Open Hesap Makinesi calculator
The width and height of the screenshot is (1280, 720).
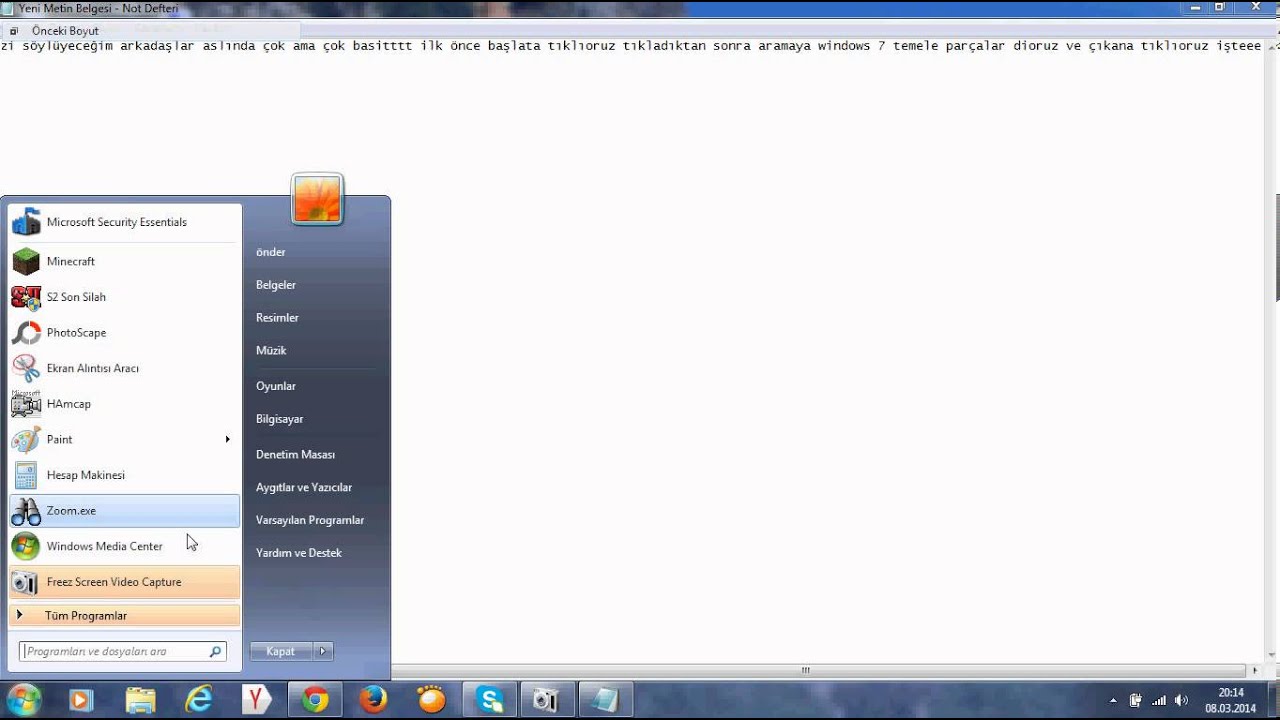(125, 475)
